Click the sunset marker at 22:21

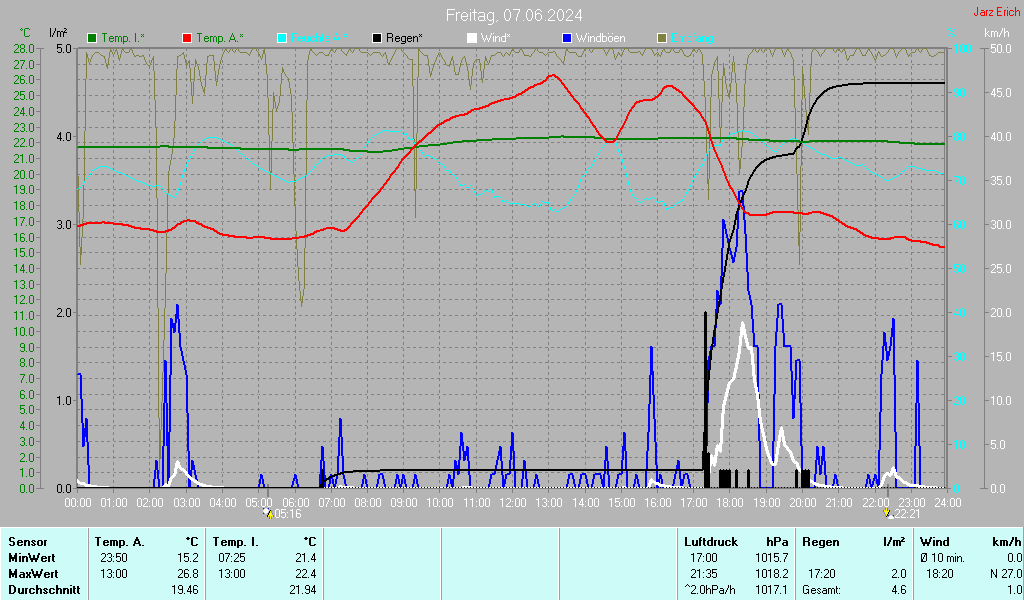click(x=887, y=512)
